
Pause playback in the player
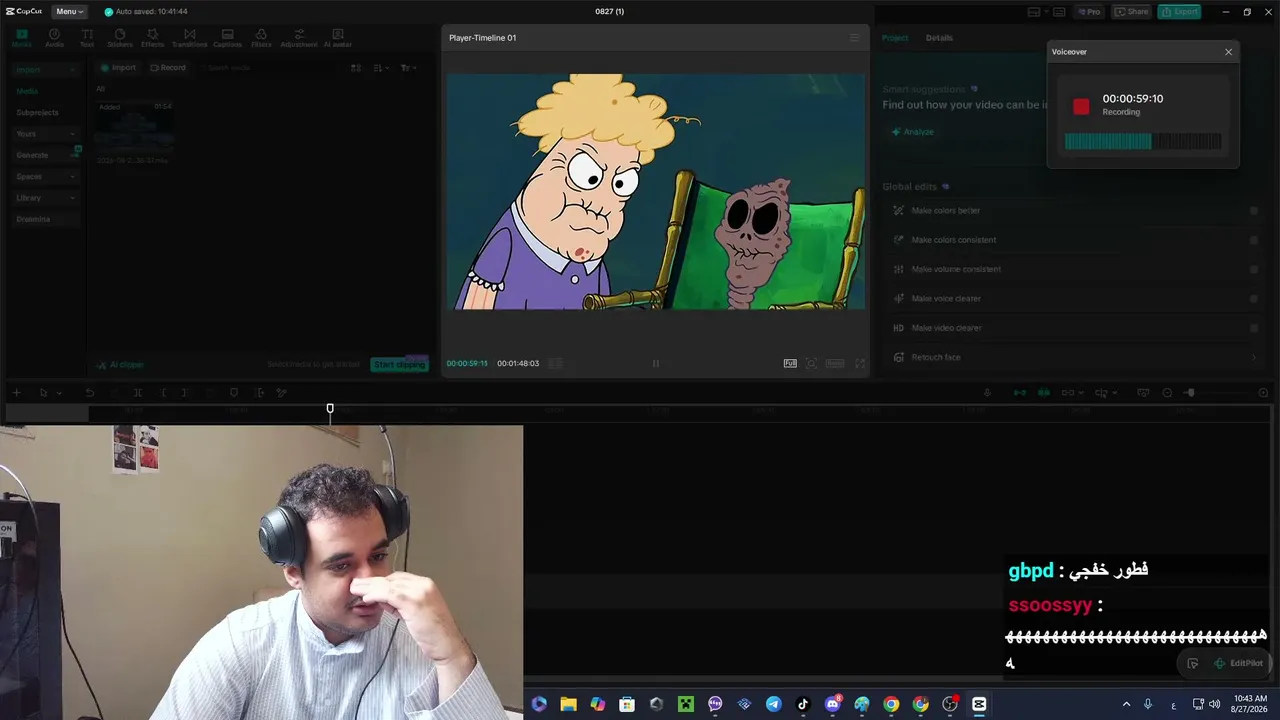[x=656, y=364]
